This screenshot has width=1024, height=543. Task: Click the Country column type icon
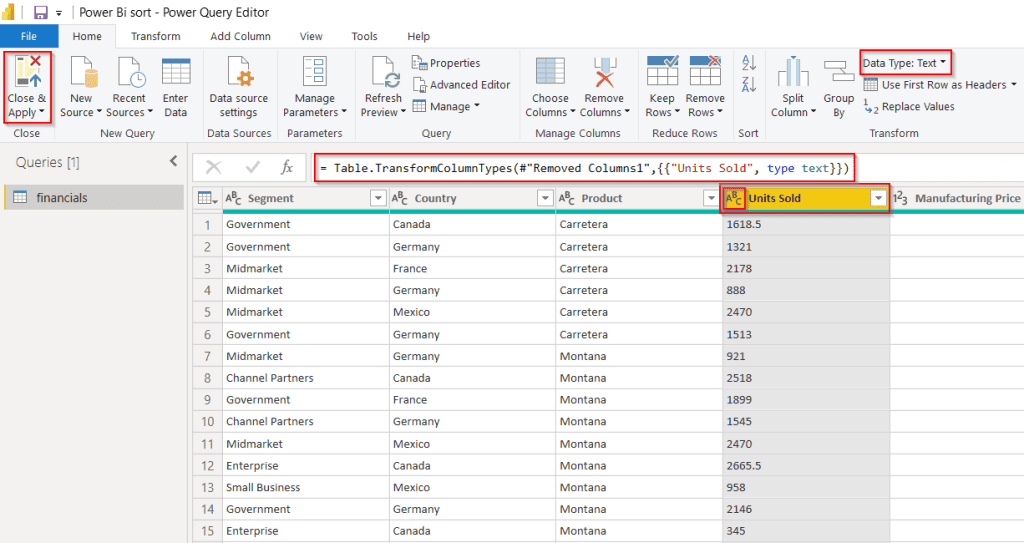point(400,198)
